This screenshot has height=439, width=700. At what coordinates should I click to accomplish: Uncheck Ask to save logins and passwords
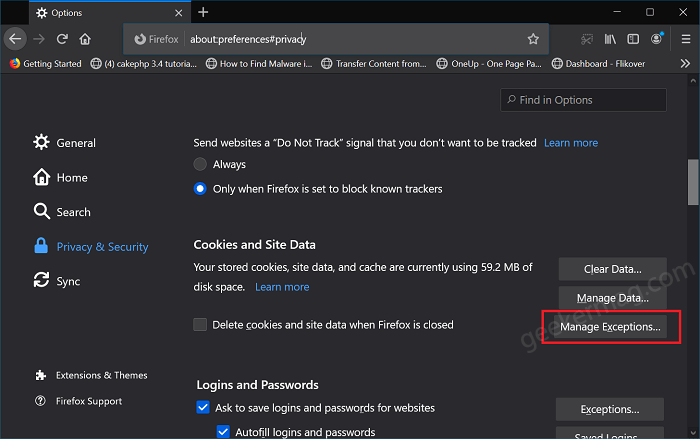coord(203,407)
